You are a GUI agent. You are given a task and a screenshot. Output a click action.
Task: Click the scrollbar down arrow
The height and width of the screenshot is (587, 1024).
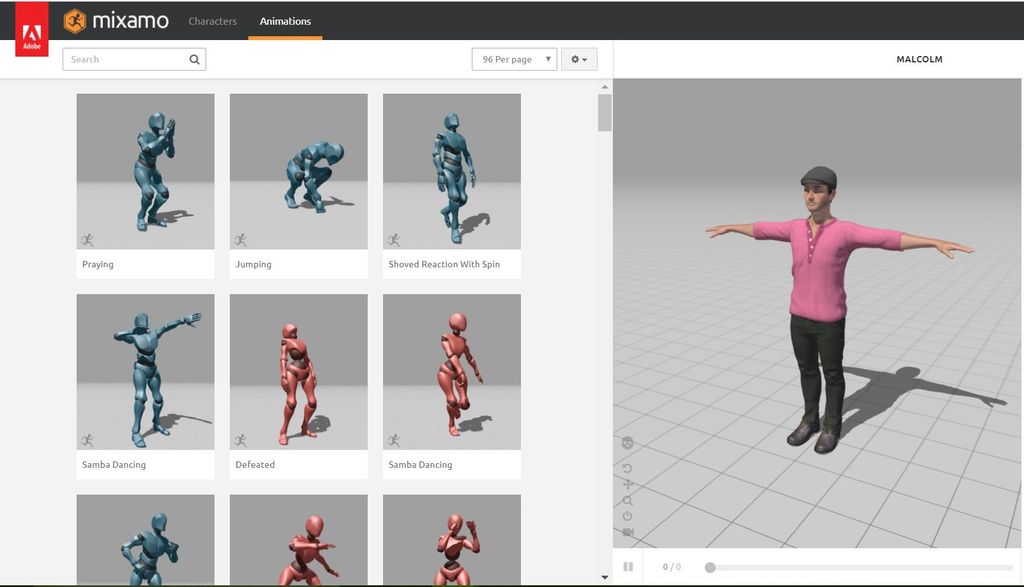(605, 577)
